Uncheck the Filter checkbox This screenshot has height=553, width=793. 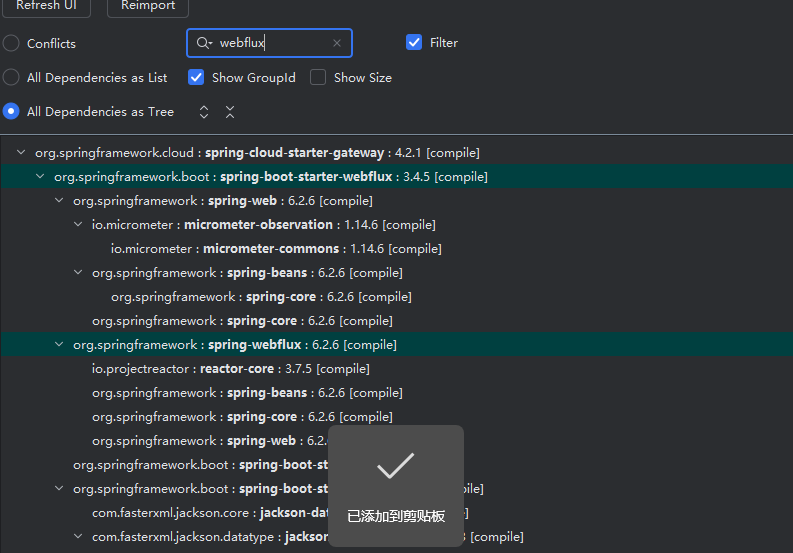[x=414, y=42]
